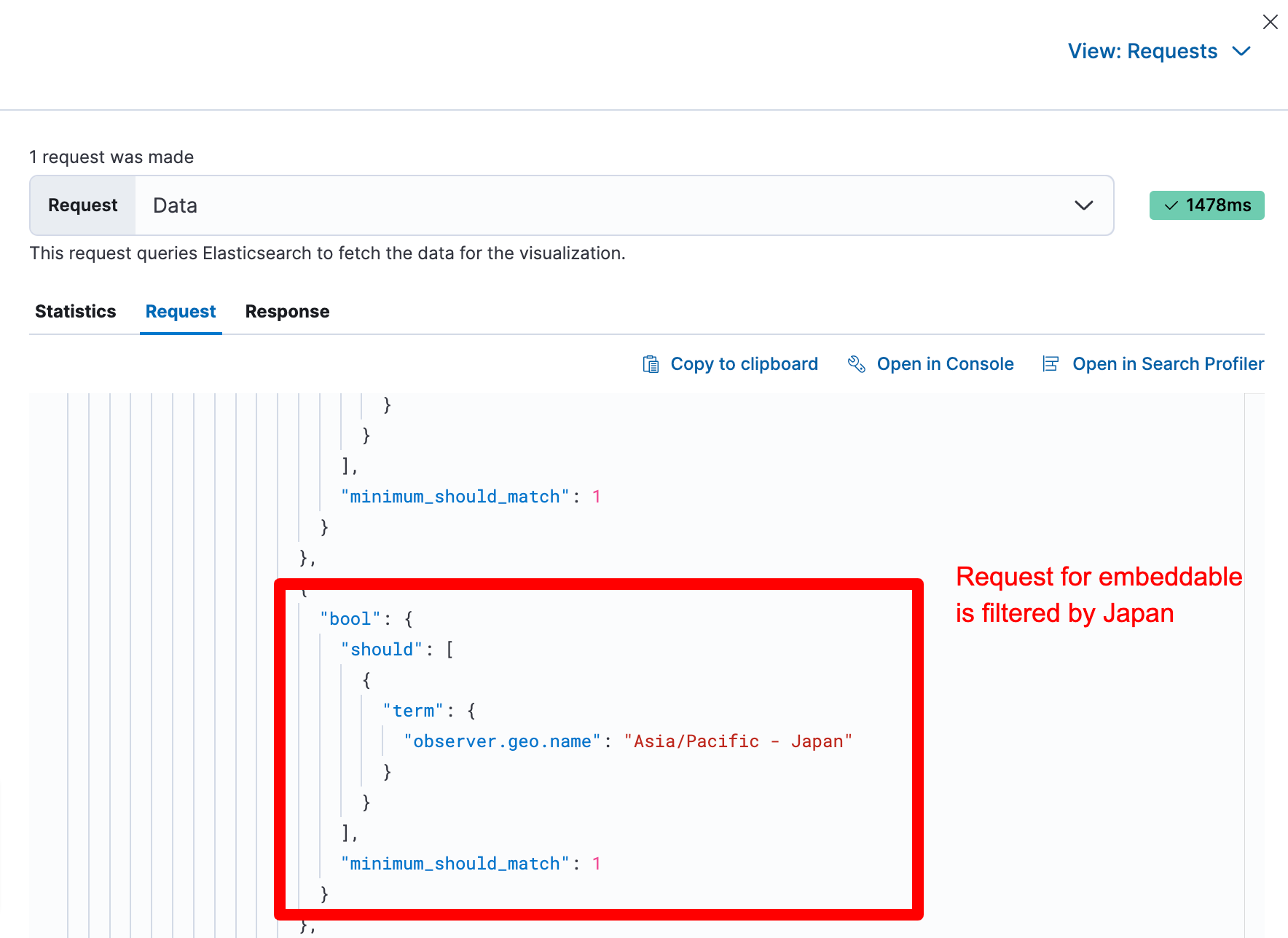This screenshot has height=938, width=1288.
Task: Click the chevron in the Data request selector
Action: (1083, 205)
